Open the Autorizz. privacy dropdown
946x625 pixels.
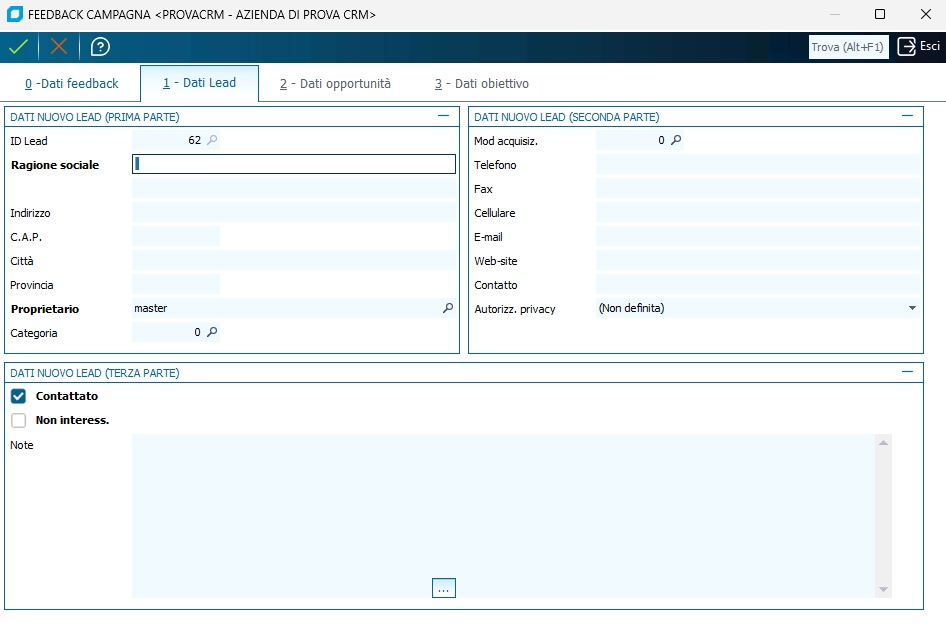pyautogui.click(x=912, y=308)
